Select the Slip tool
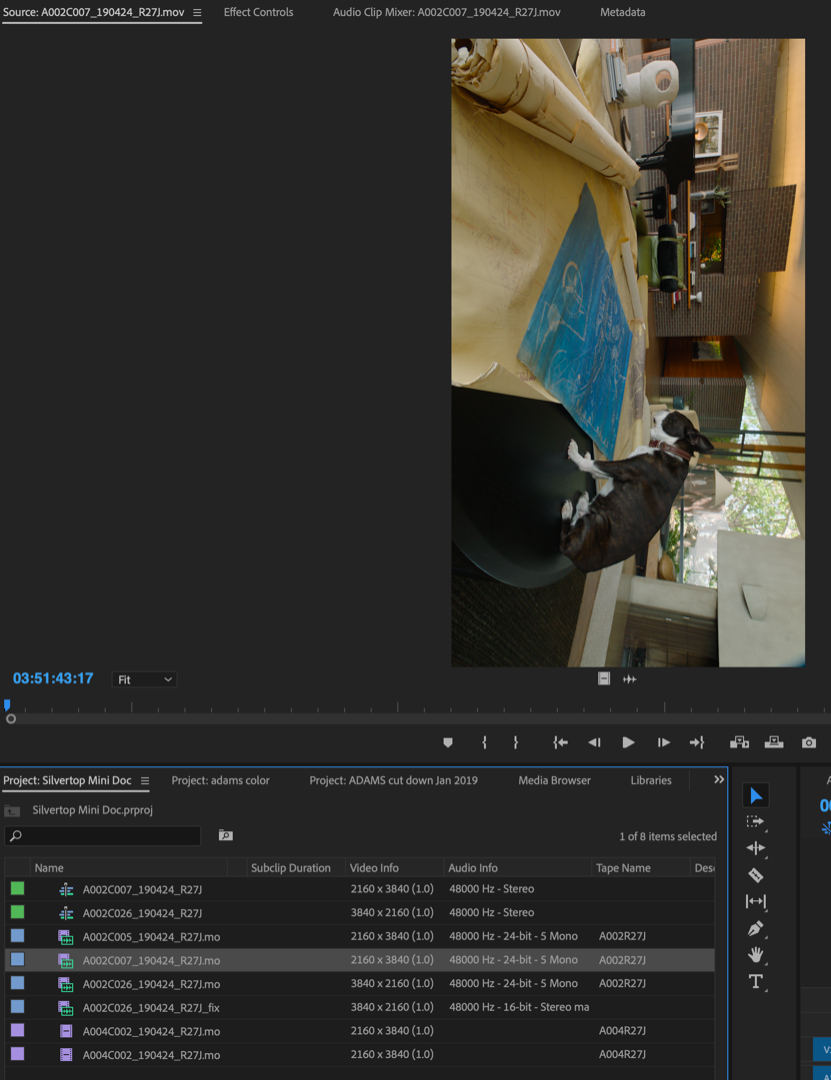Image resolution: width=831 pixels, height=1080 pixels. [x=755, y=901]
